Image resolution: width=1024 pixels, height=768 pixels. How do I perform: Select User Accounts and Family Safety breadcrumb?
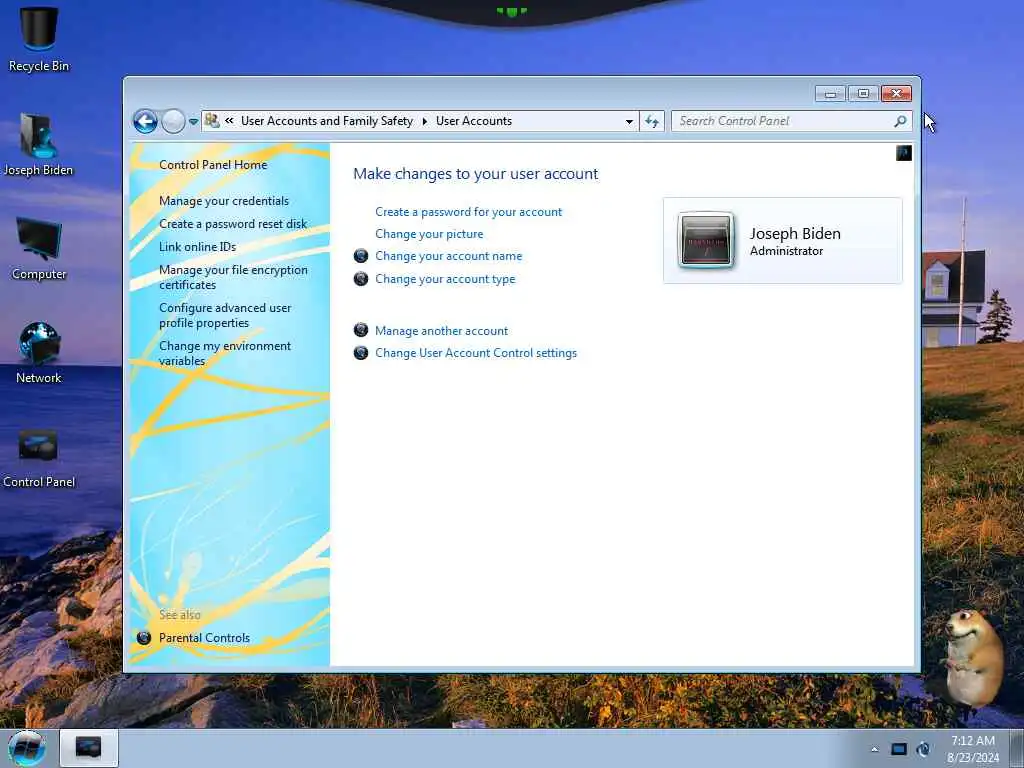[327, 121]
